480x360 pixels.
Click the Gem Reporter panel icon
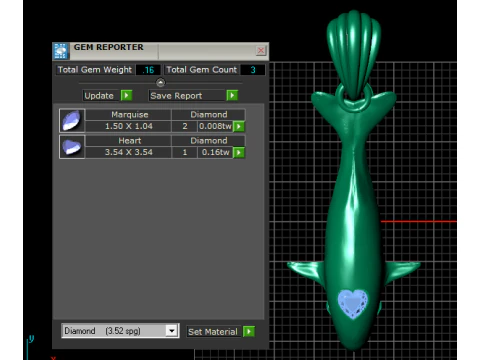pyautogui.click(x=60, y=51)
